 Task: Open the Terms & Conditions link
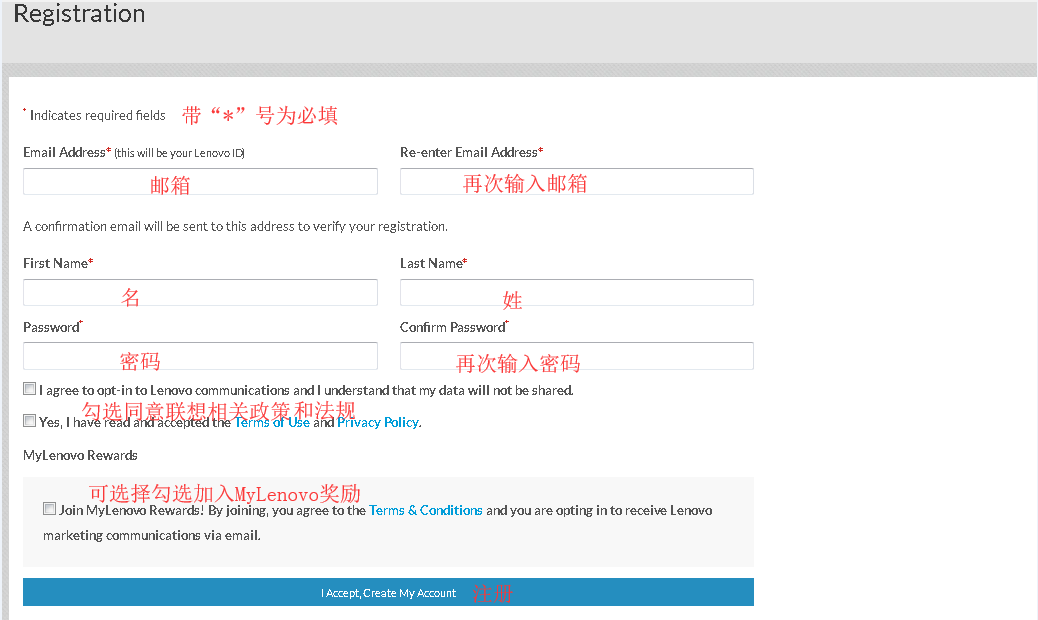click(x=426, y=510)
